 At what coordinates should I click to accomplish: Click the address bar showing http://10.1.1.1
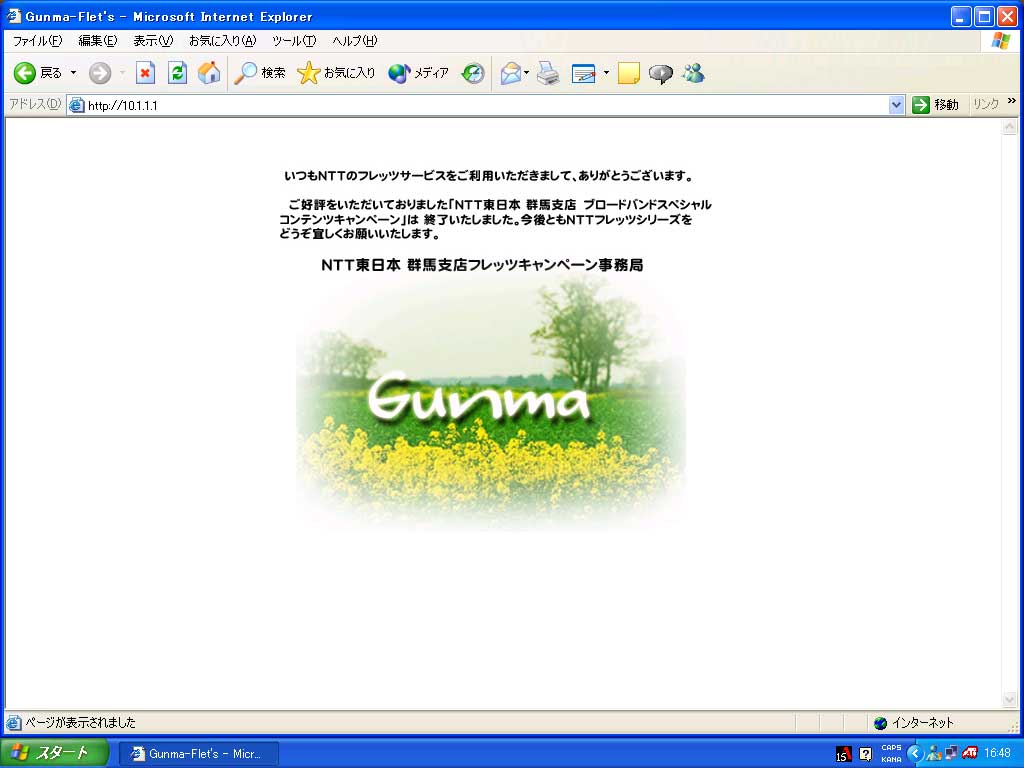click(487, 105)
